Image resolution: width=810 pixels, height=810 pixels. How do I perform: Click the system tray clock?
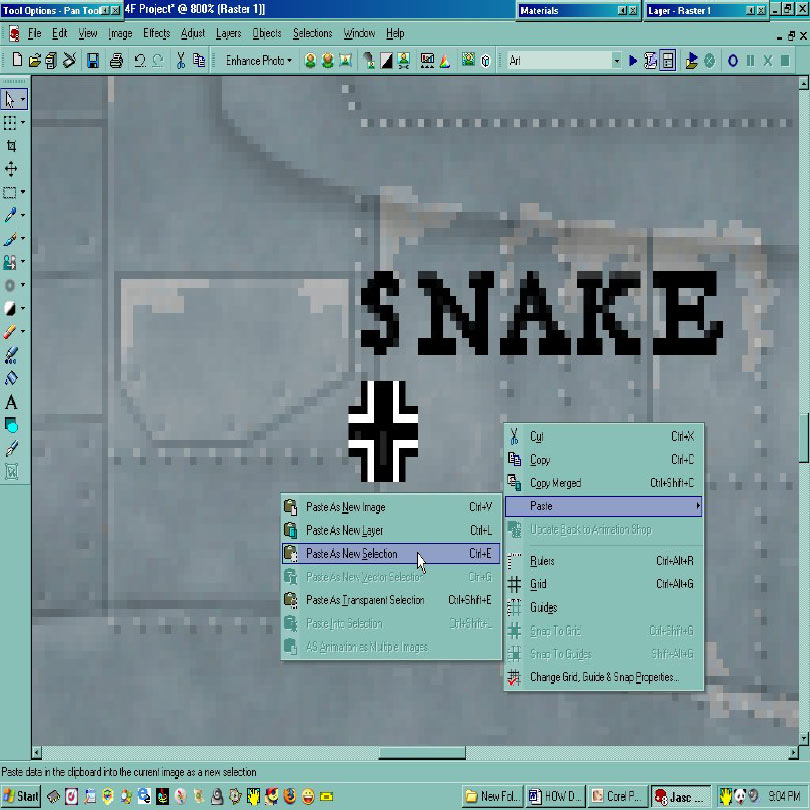[x=784, y=796]
